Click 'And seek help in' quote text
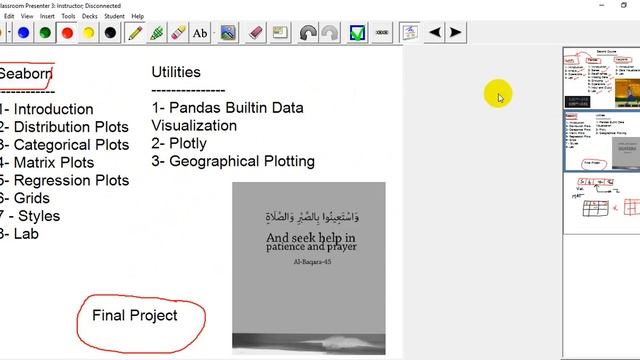This screenshot has width=640, height=360. point(311,238)
